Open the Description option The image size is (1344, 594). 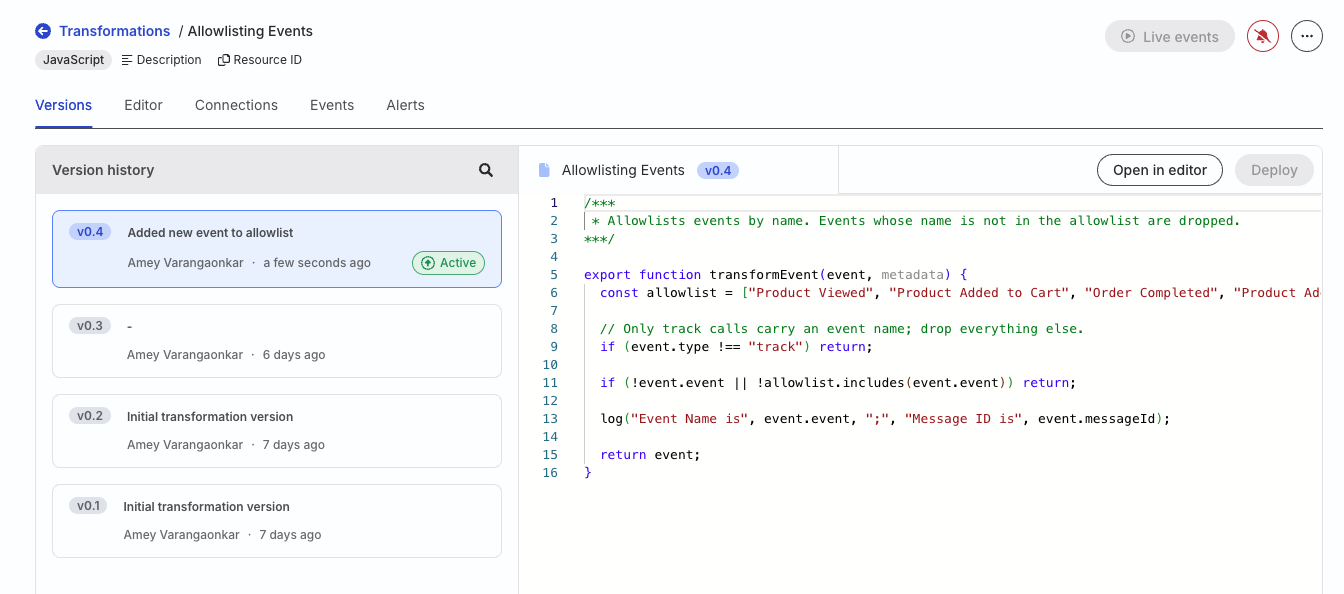coord(161,60)
